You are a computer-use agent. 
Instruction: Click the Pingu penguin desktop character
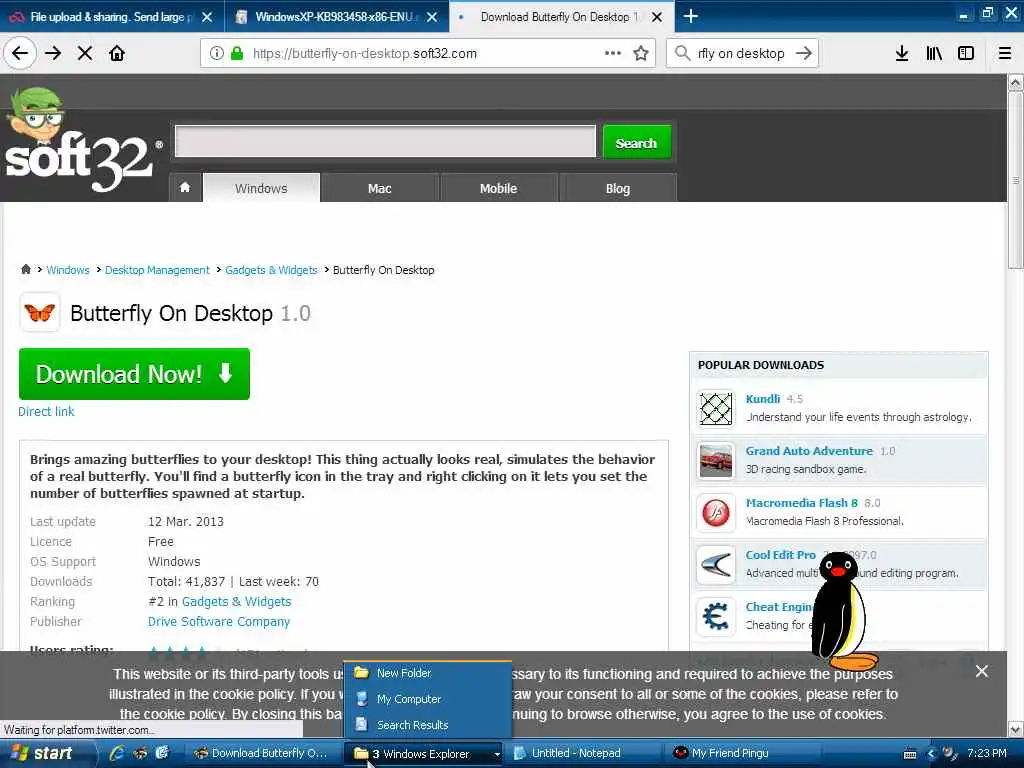[x=842, y=611]
